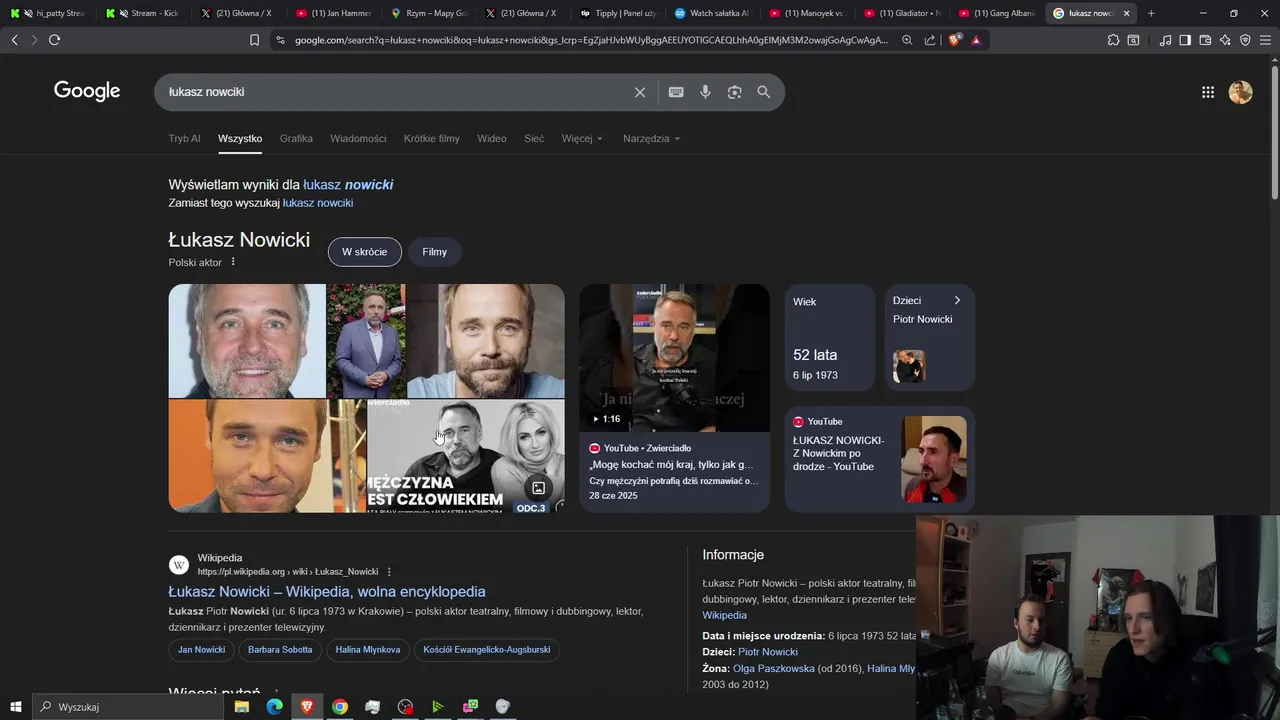Search instead for łukasz nowciki
The width and height of the screenshot is (1280, 720).
[318, 203]
